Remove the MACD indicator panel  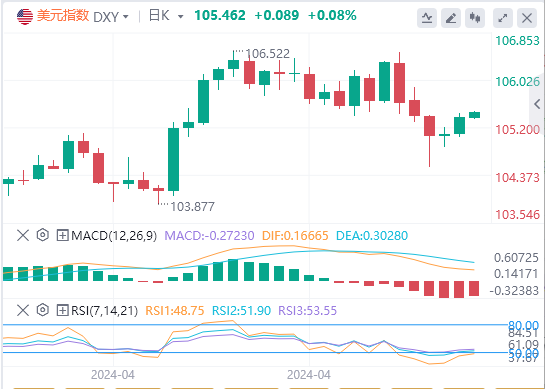click(23, 236)
